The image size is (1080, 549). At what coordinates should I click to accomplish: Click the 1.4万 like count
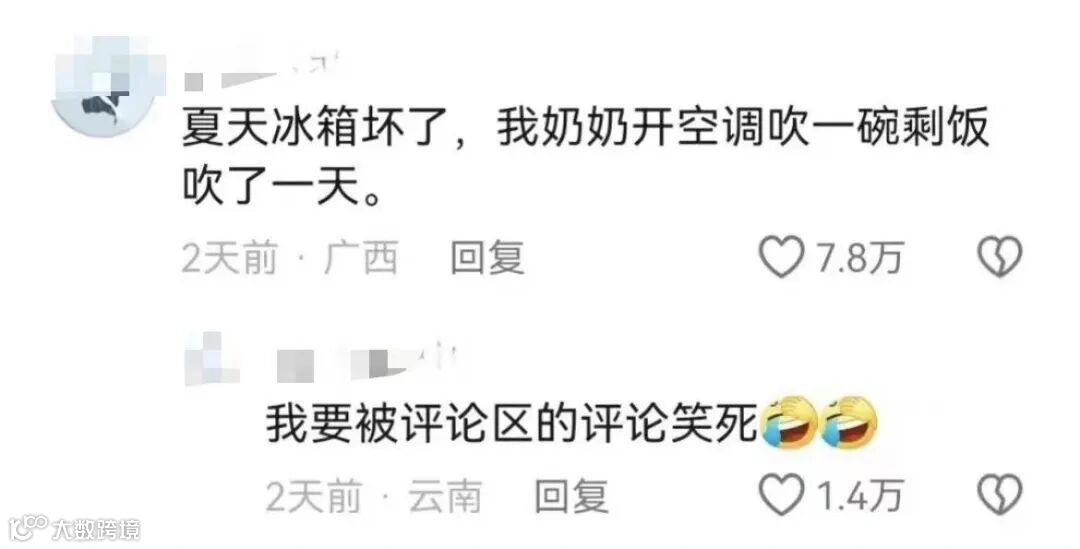859,496
